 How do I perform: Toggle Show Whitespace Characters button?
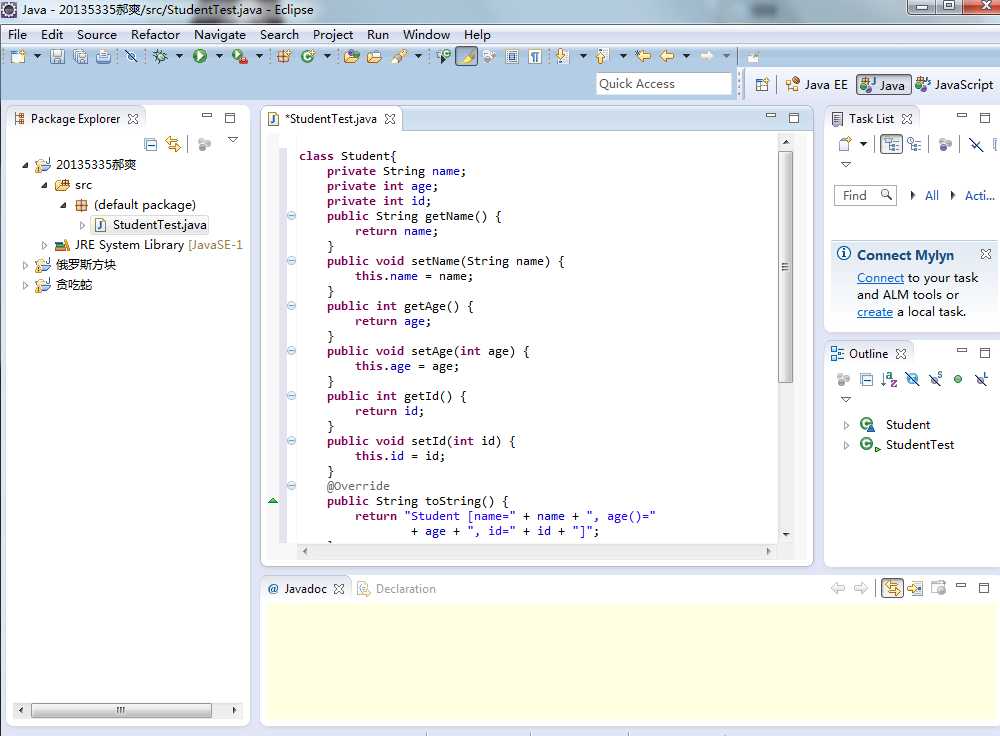pos(536,57)
